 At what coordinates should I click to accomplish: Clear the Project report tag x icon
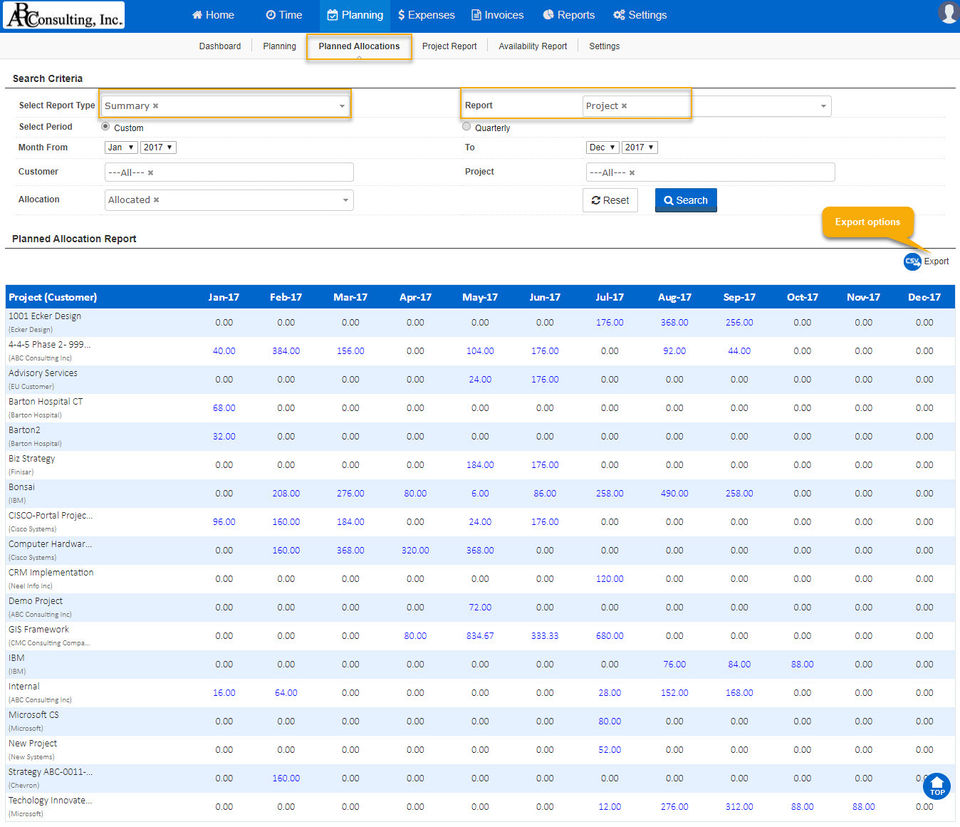[624, 106]
